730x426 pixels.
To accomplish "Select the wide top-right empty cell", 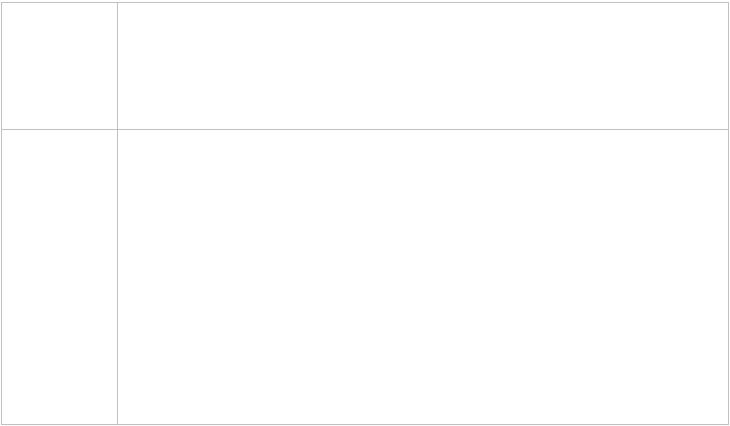I will [423, 66].
